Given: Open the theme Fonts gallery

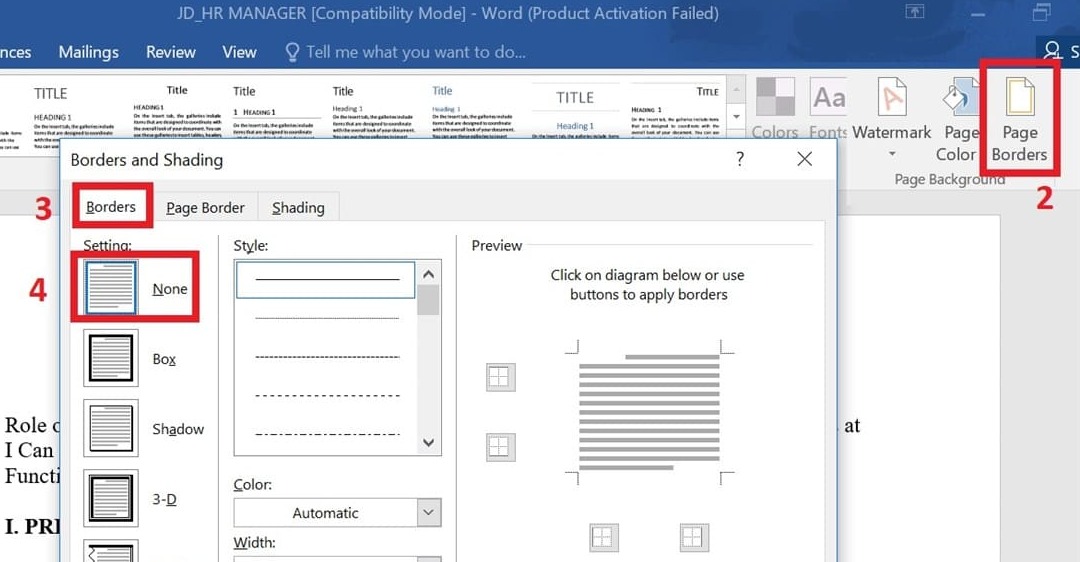Looking at the screenshot, I should [828, 108].
